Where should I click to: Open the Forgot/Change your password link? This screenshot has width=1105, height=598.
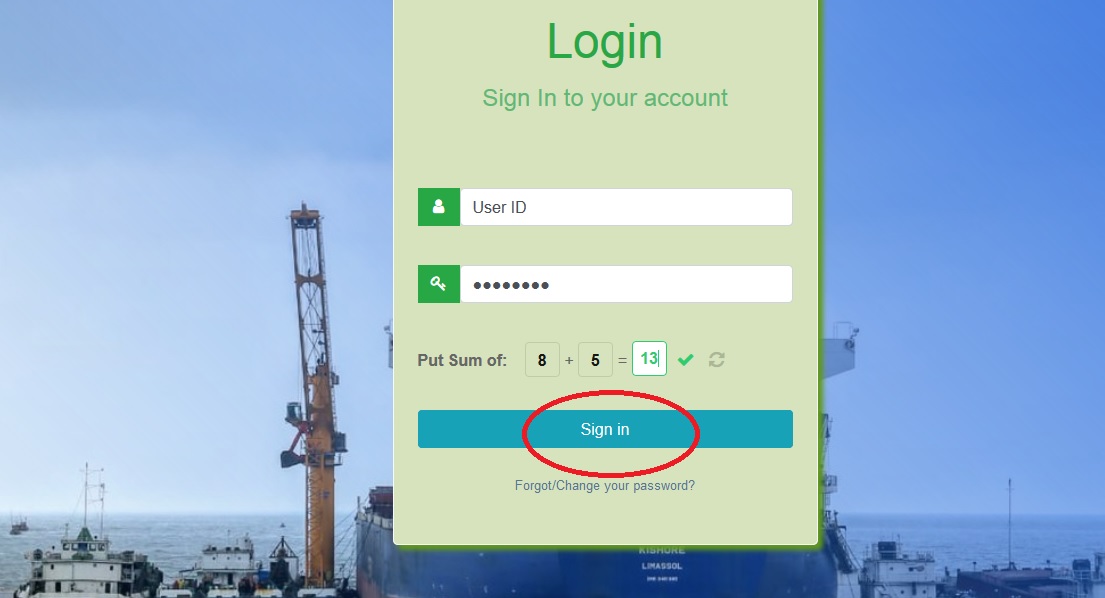point(605,485)
